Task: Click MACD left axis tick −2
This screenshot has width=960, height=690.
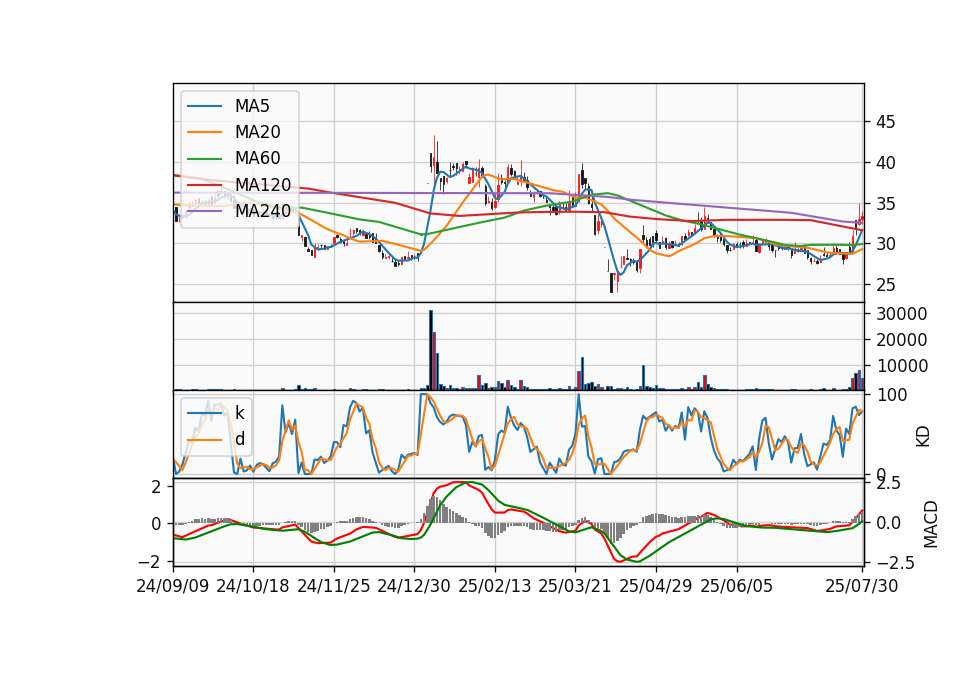Action: tap(150, 561)
